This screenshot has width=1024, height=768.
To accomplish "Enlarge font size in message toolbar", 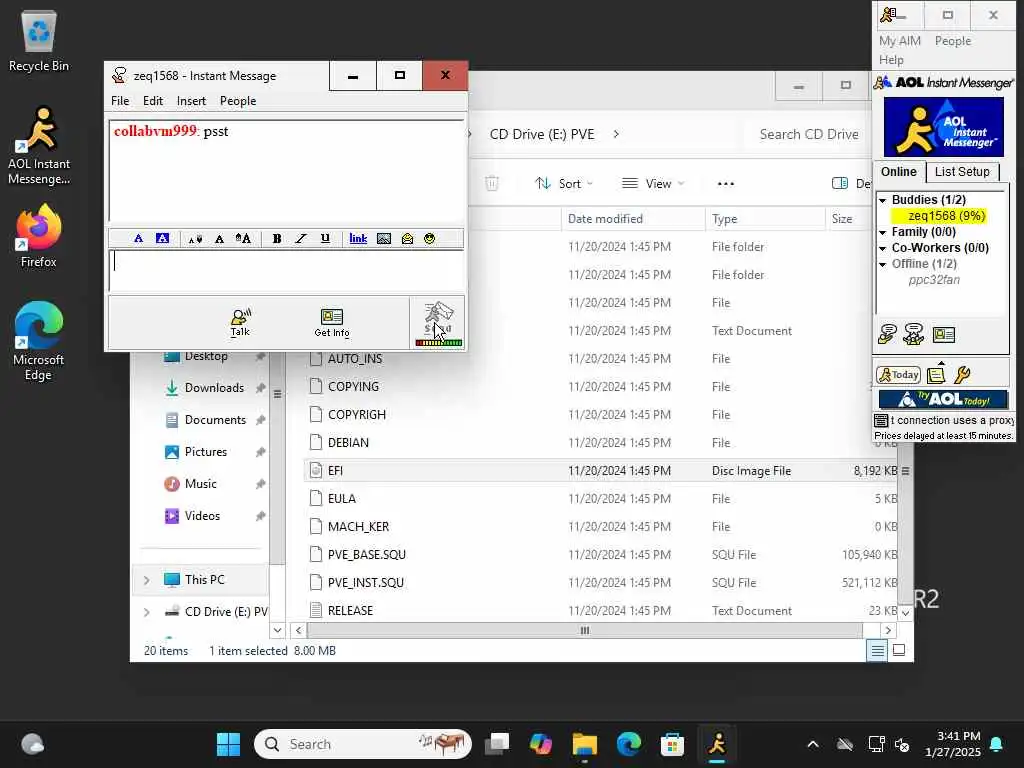I will coord(243,238).
